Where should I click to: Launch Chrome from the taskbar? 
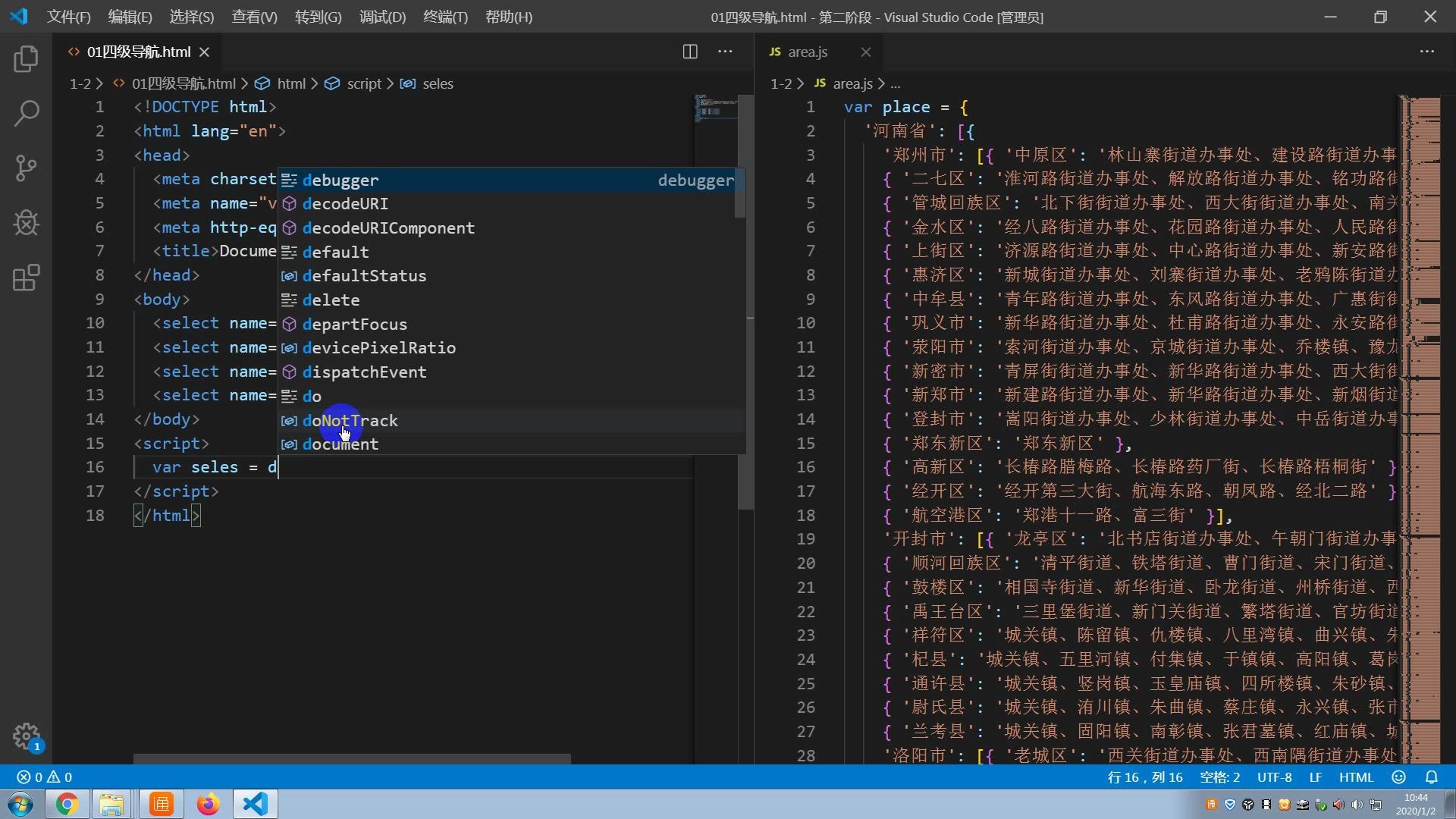pos(67,804)
